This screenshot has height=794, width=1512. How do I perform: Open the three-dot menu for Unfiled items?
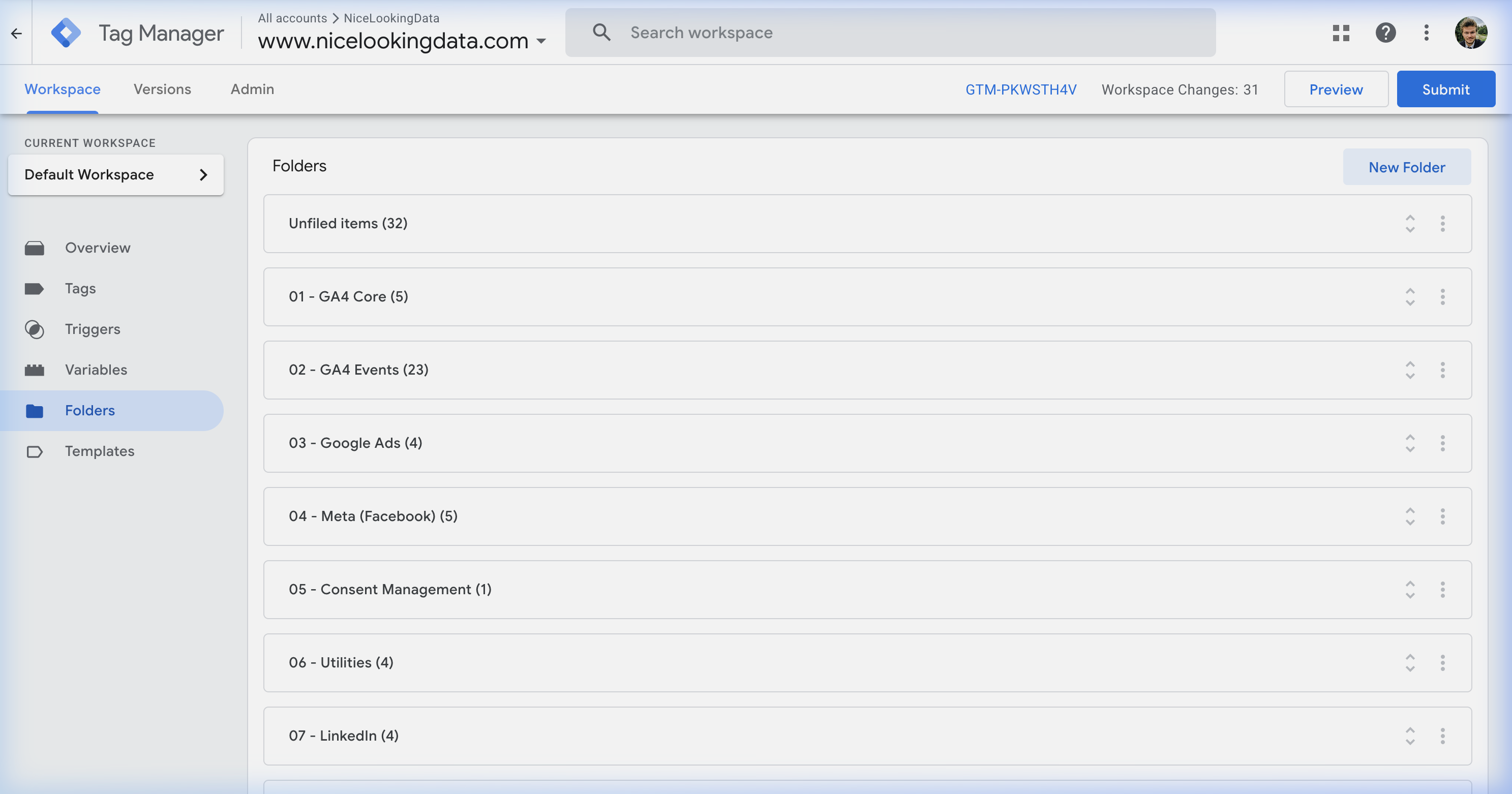(x=1443, y=224)
